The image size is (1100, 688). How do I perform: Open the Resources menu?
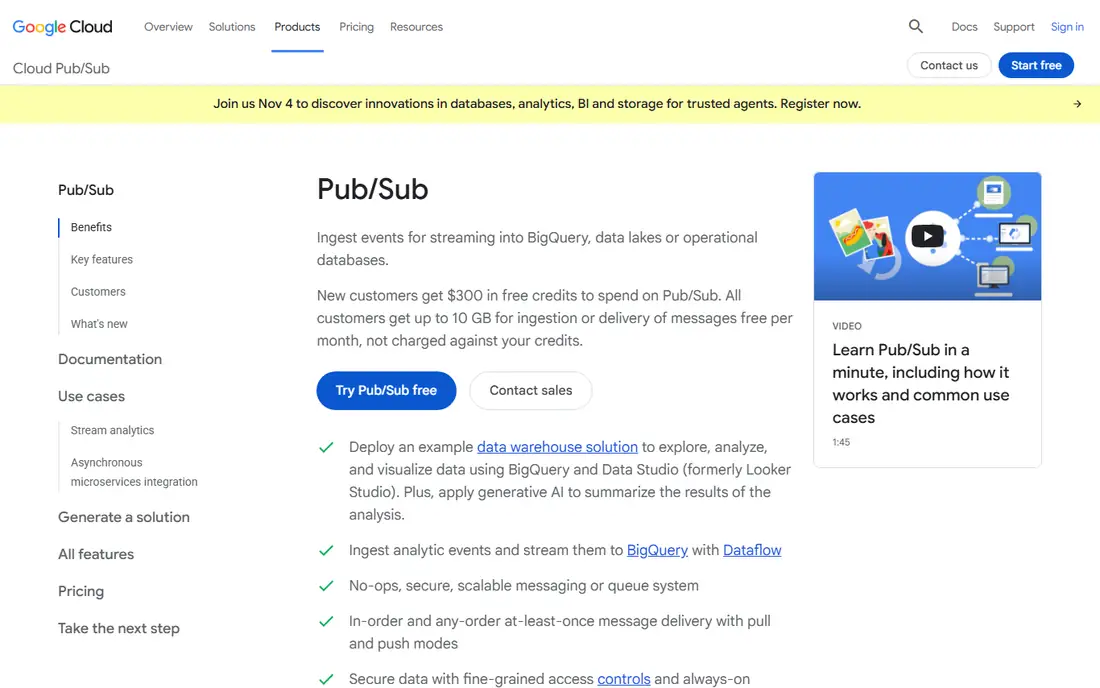click(x=416, y=27)
